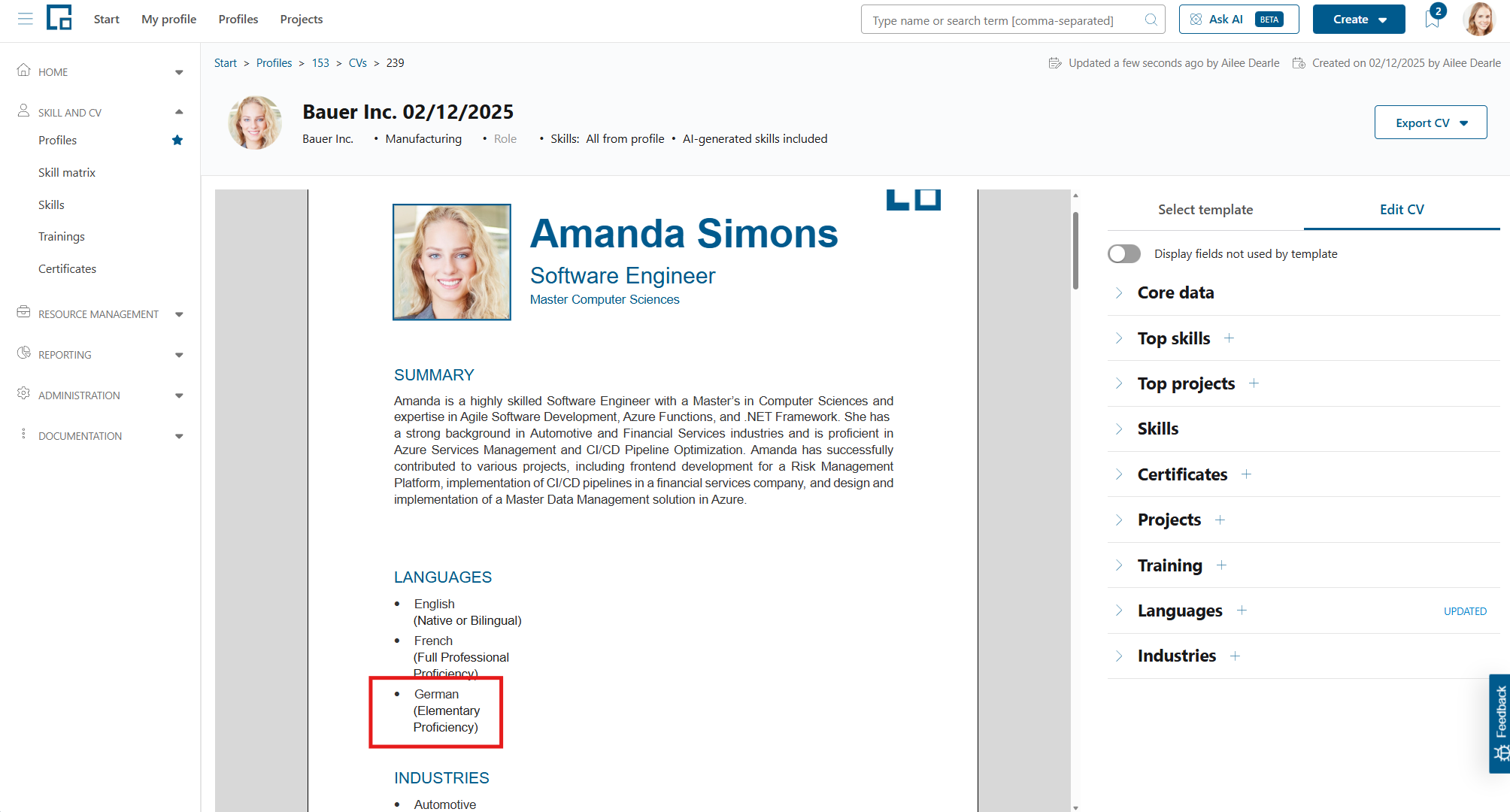Click the Home house icon in sidebar

pyautogui.click(x=24, y=71)
